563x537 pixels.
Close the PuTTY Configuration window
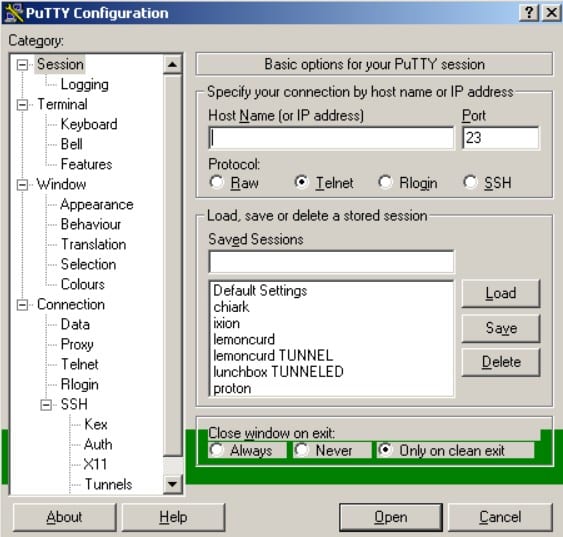[x=551, y=13]
